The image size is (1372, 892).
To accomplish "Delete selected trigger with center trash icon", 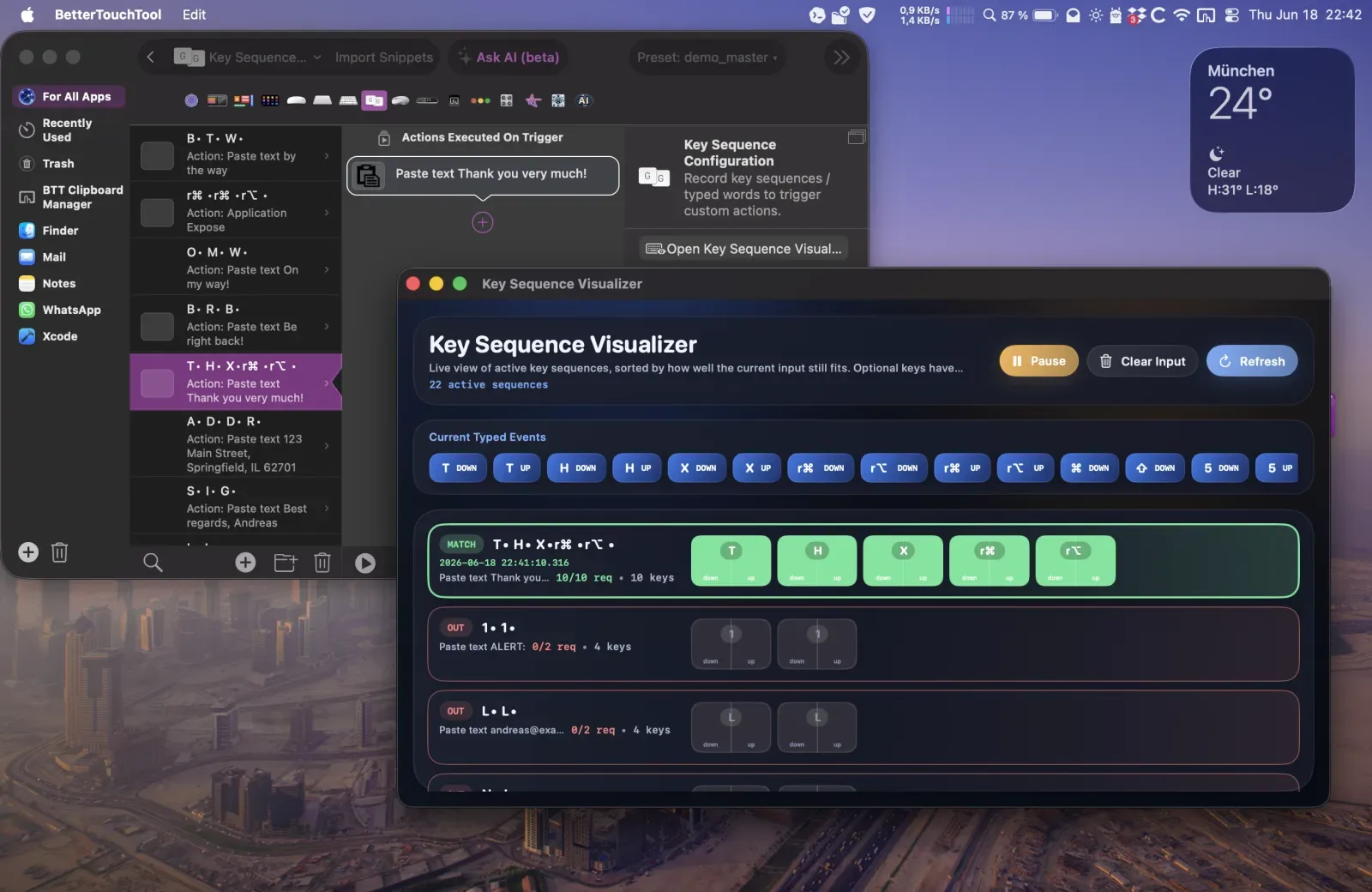I will (x=322, y=563).
